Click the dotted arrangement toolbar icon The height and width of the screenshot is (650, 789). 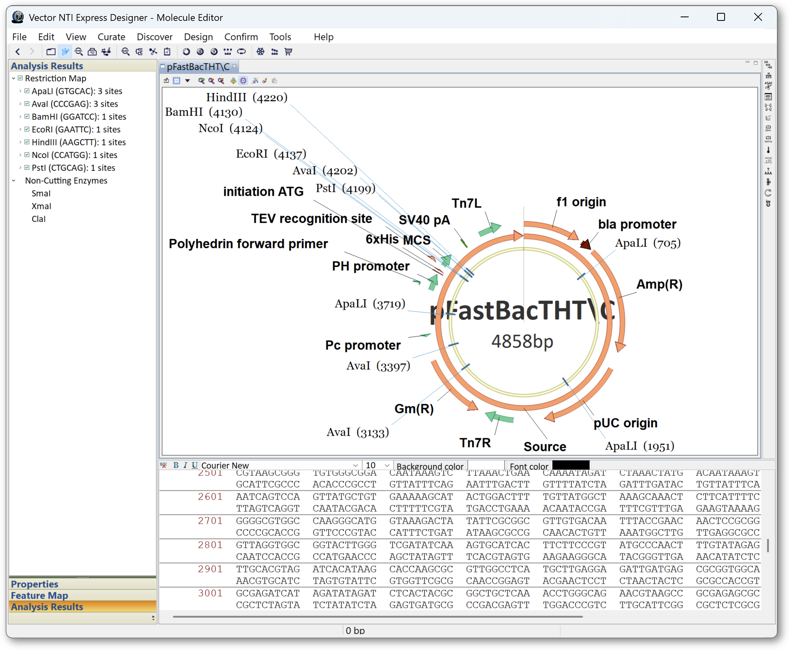coord(227,51)
